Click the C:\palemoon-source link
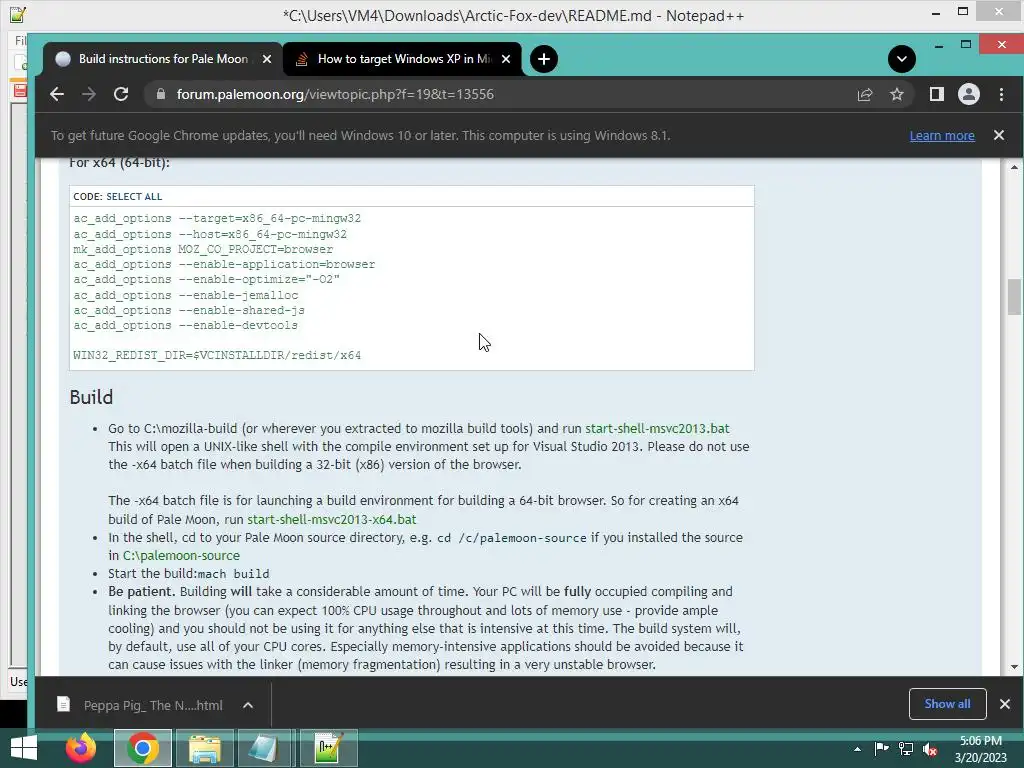The image size is (1024, 768). click(181, 555)
